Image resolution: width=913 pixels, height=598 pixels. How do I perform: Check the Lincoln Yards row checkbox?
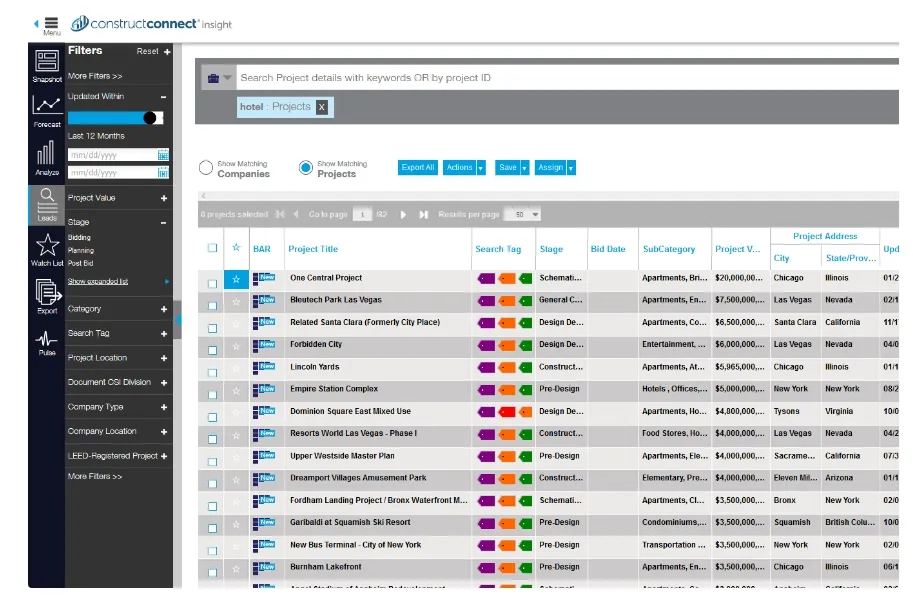coord(213,373)
